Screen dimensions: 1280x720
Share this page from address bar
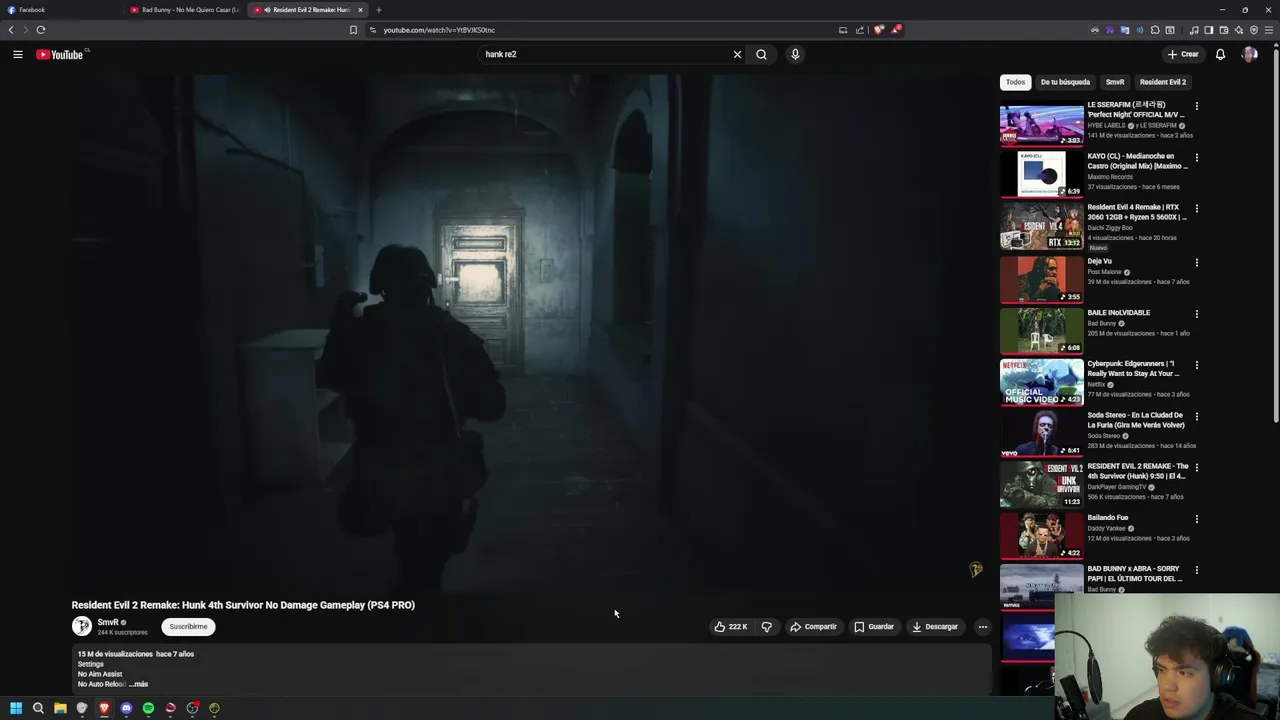pyautogui.click(x=859, y=30)
